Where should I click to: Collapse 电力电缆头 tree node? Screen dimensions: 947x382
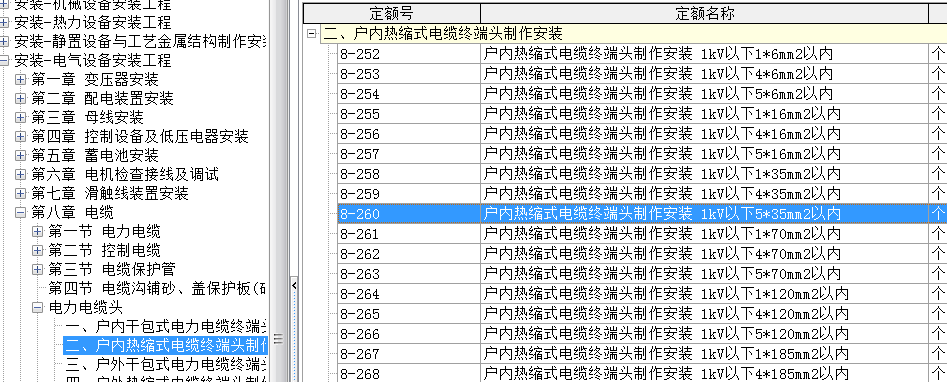click(x=38, y=307)
